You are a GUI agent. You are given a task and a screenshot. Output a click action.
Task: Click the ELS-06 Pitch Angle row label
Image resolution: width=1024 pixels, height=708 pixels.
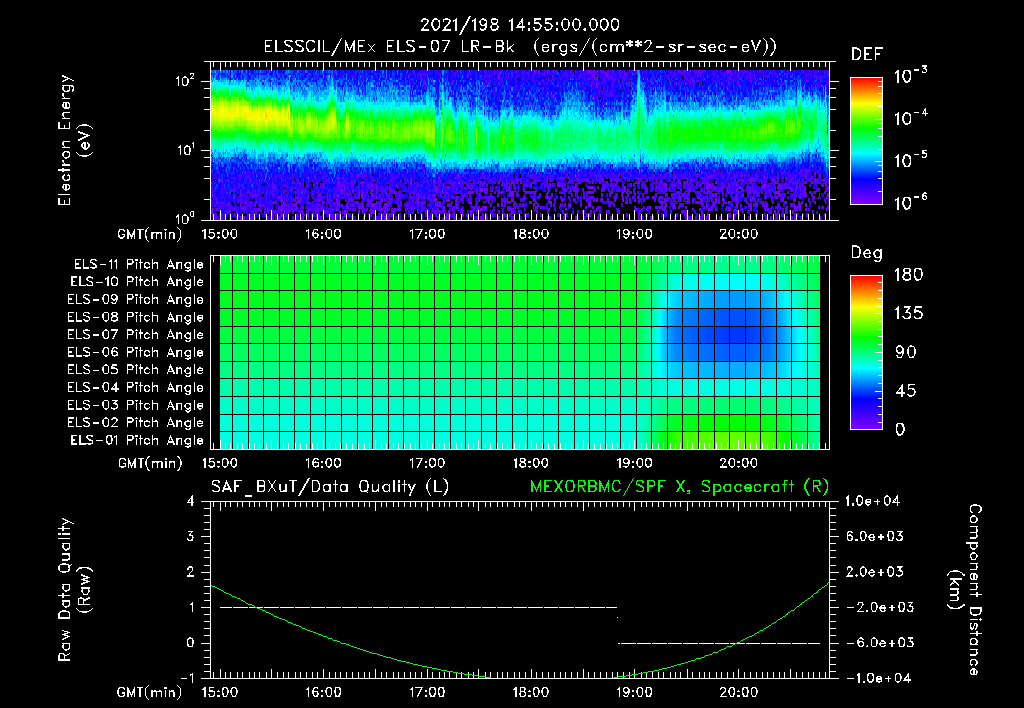point(136,352)
